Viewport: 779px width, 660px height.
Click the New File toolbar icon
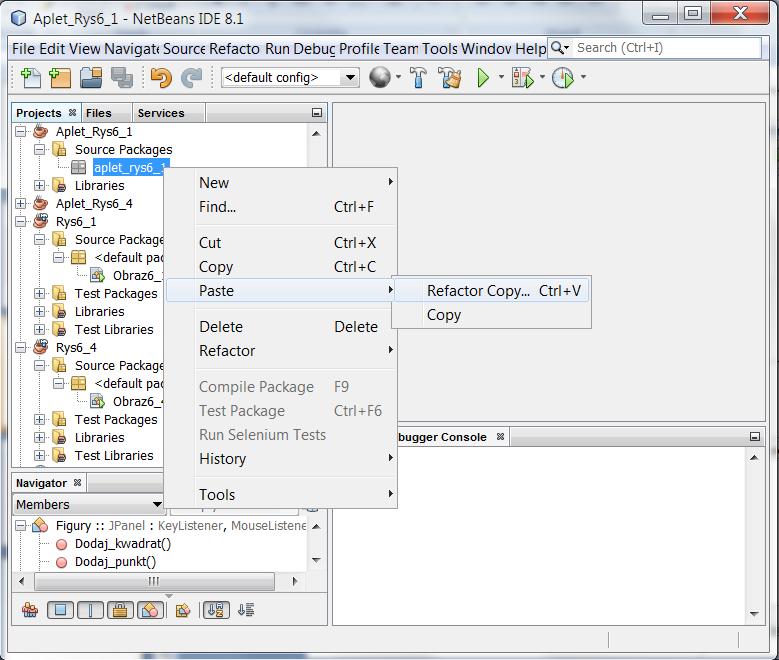(31, 78)
